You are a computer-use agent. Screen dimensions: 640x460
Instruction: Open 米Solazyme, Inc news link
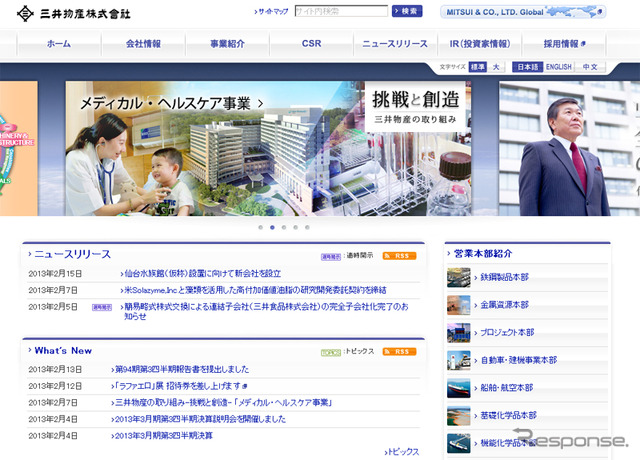tap(253, 290)
